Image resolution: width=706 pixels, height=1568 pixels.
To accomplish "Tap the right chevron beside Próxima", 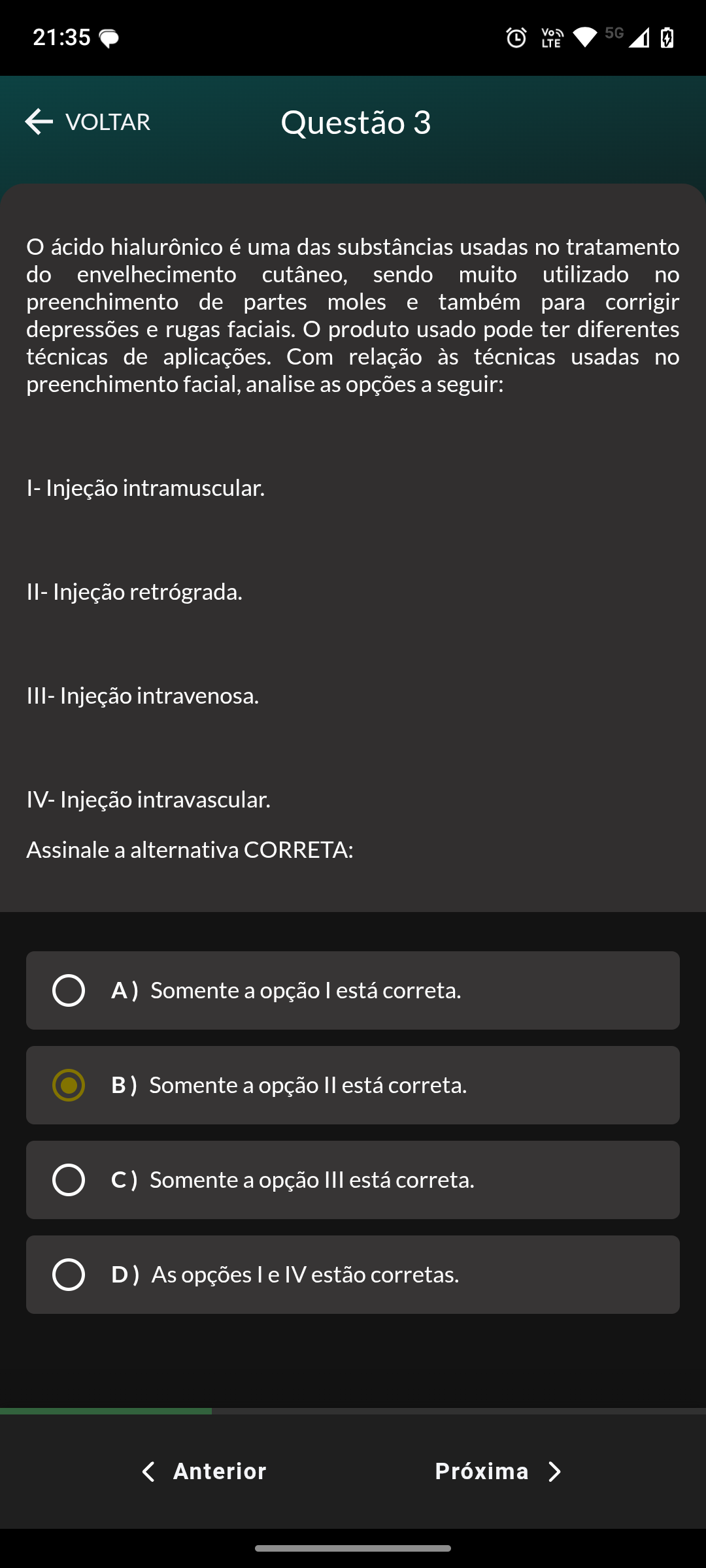I will click(554, 1471).
